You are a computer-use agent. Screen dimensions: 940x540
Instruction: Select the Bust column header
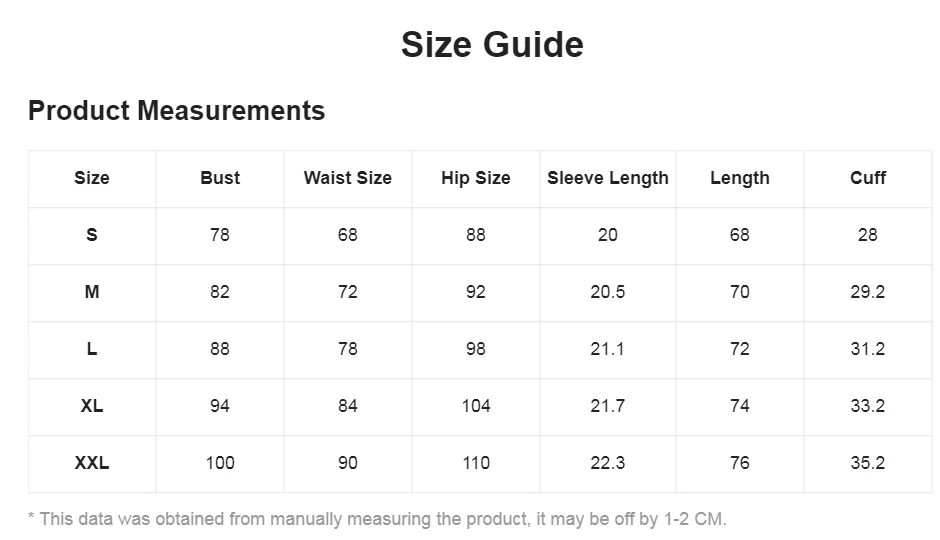[220, 178]
